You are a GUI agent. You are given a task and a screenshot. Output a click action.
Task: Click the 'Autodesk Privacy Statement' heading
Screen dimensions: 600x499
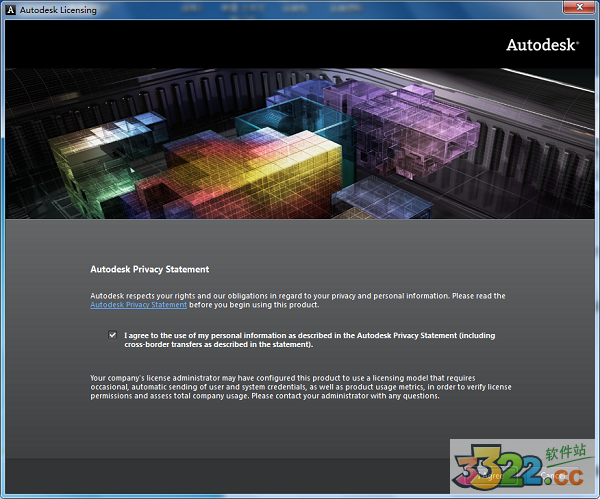click(x=150, y=269)
